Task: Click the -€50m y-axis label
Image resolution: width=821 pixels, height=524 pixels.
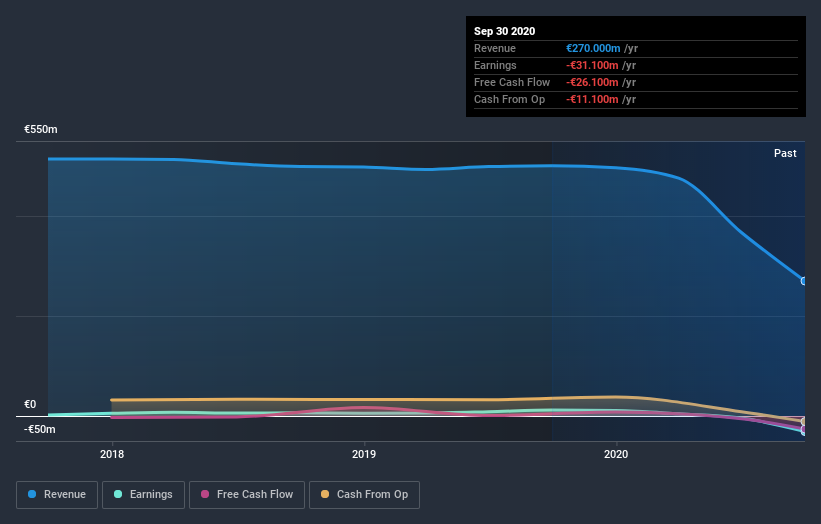Action: coord(39,429)
